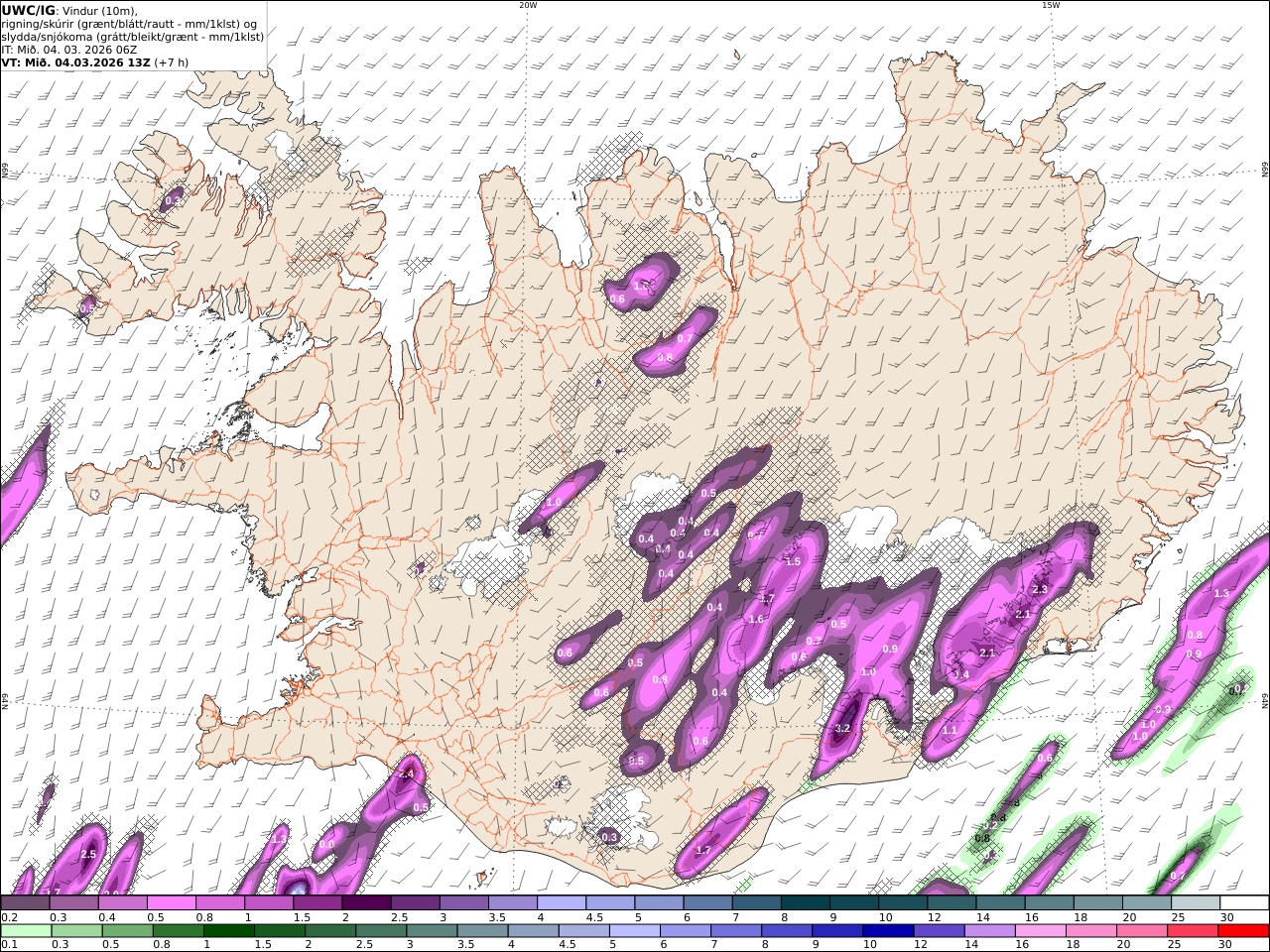Click the 1.1 precipitation value on the map
This screenshot has width=1270, height=952.
click(950, 730)
